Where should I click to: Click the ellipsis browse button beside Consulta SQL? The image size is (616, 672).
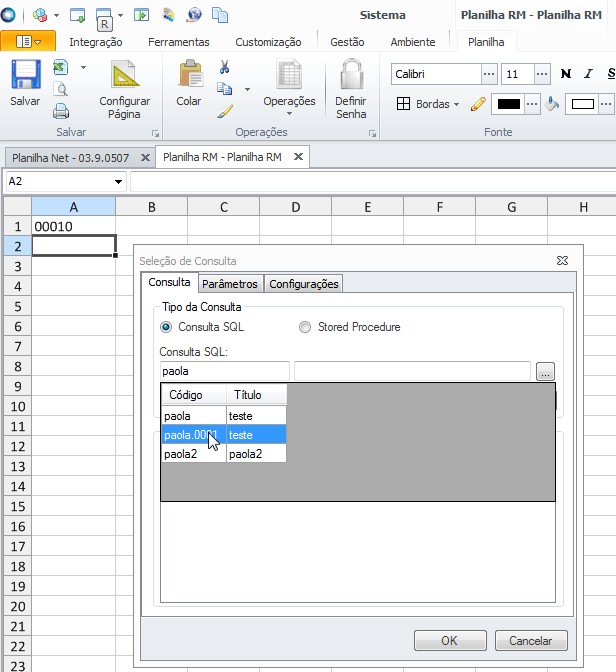[545, 372]
